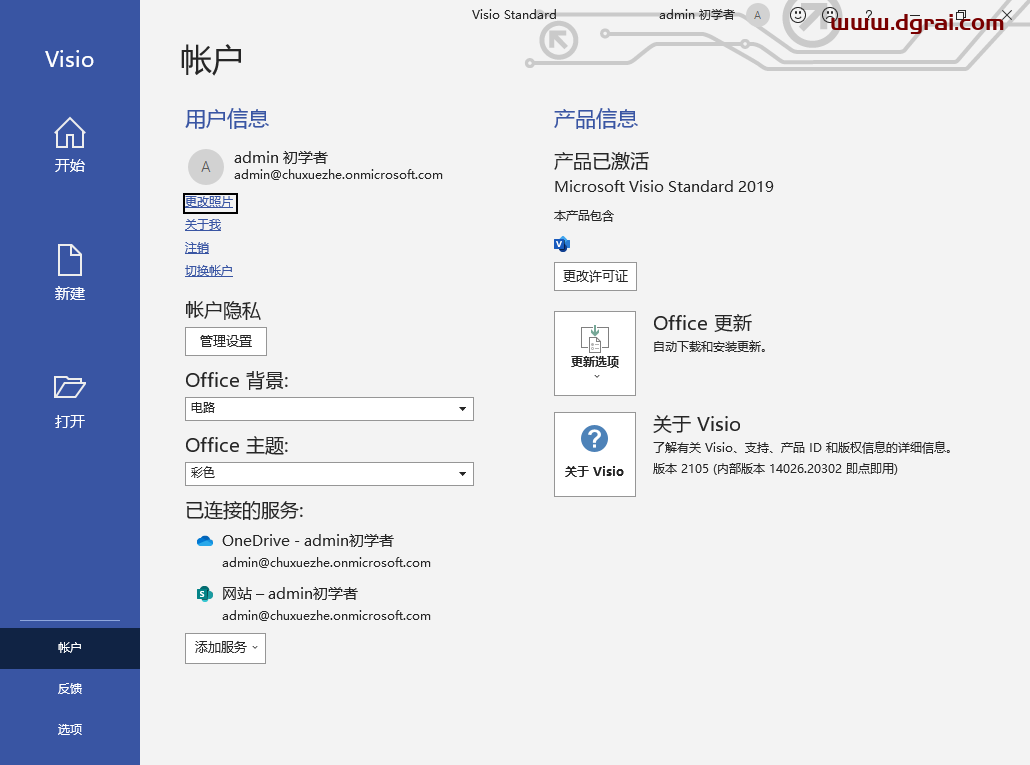Click the 自动下载和安装更新 description text
The image size is (1030, 765).
(x=709, y=347)
